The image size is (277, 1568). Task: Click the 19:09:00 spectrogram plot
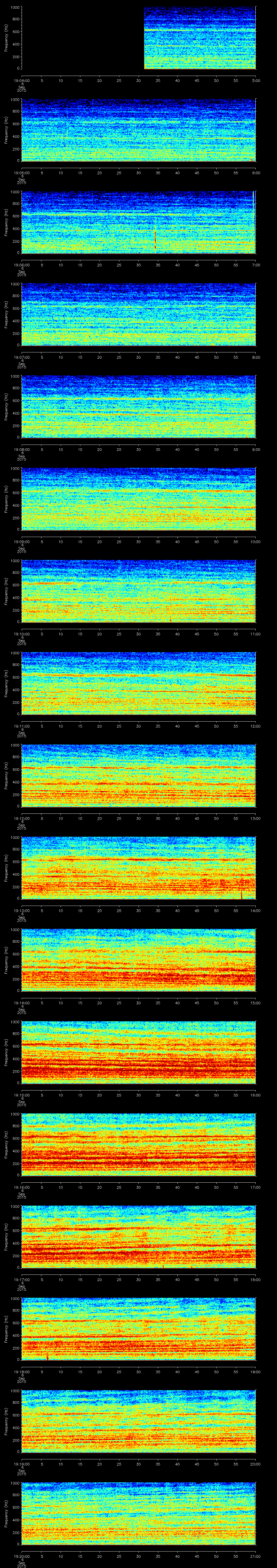point(139,499)
